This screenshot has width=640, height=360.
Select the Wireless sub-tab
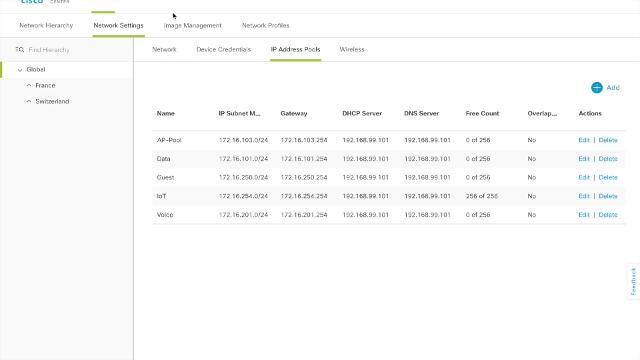[352, 49]
